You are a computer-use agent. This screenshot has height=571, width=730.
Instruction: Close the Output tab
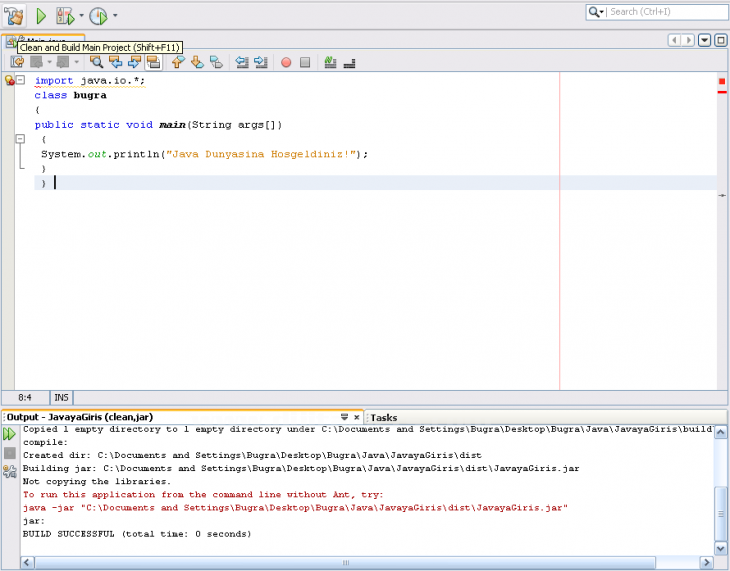[x=357, y=417]
